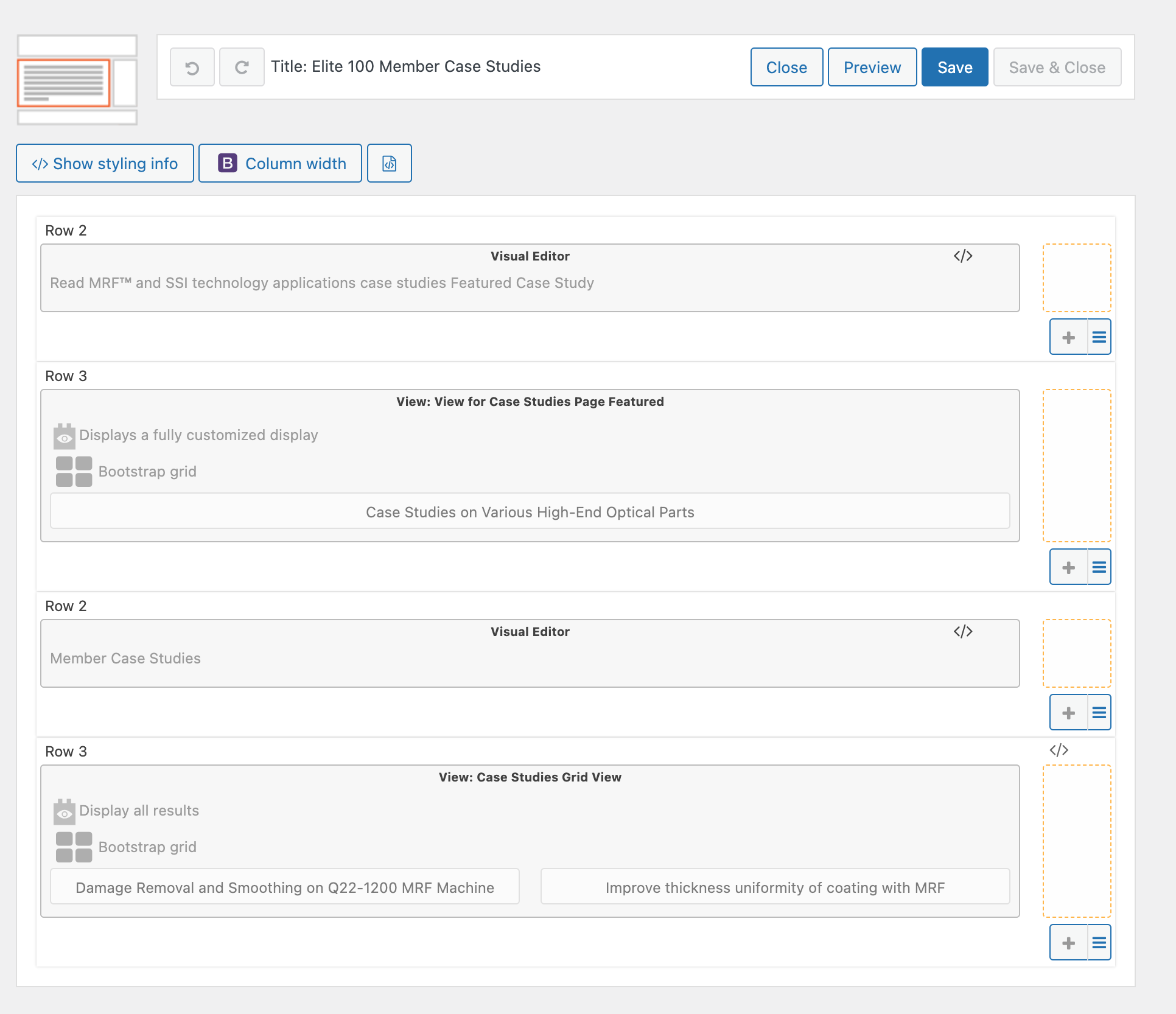Click the layout title 'Elite 100 Member Case Studies'

pyautogui.click(x=426, y=66)
